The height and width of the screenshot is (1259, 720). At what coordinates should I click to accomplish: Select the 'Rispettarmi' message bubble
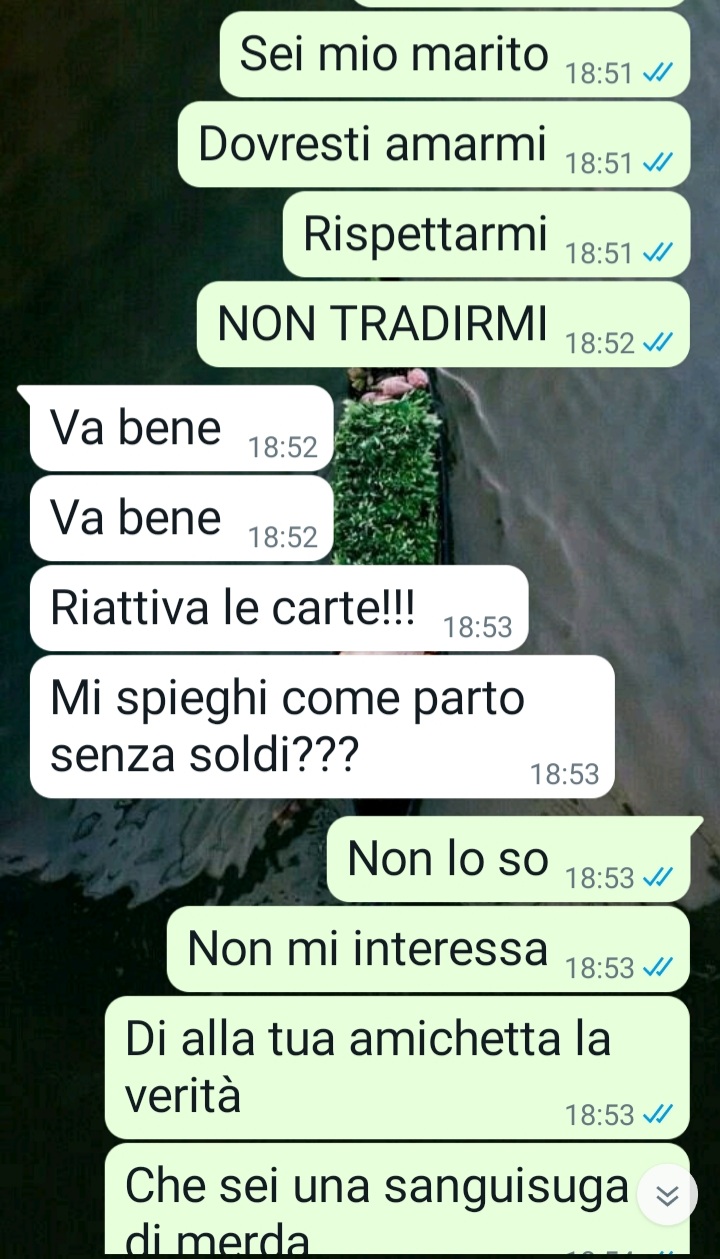(487, 235)
